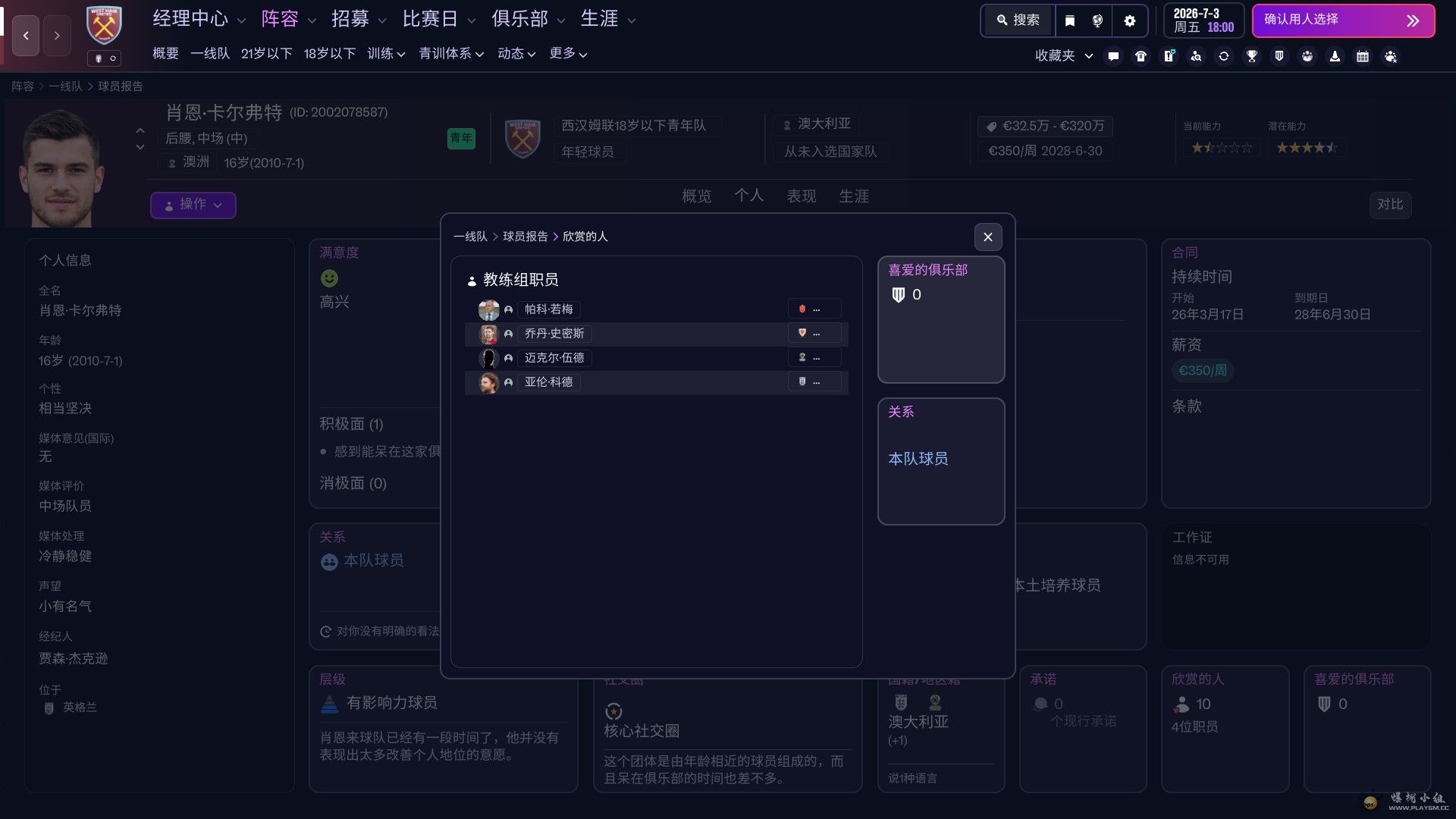Click the date and time 2026-7-3 box
The image size is (1456, 819).
pos(1203,20)
